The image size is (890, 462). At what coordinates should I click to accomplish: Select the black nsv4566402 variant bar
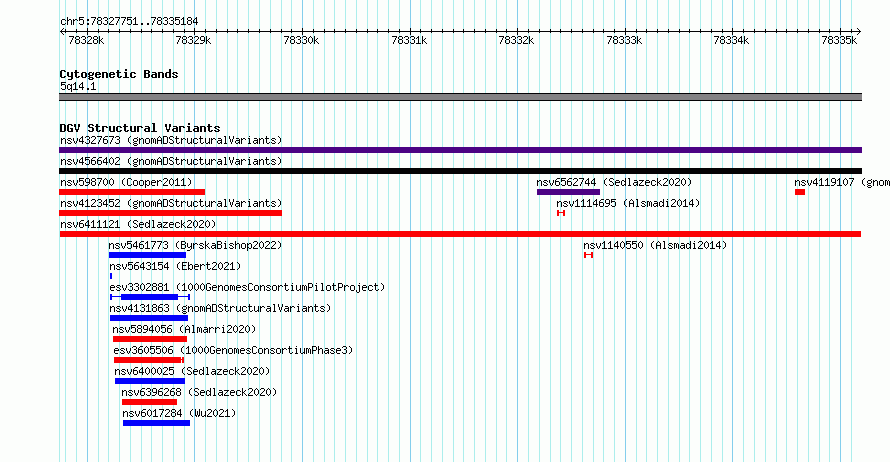(x=460, y=171)
